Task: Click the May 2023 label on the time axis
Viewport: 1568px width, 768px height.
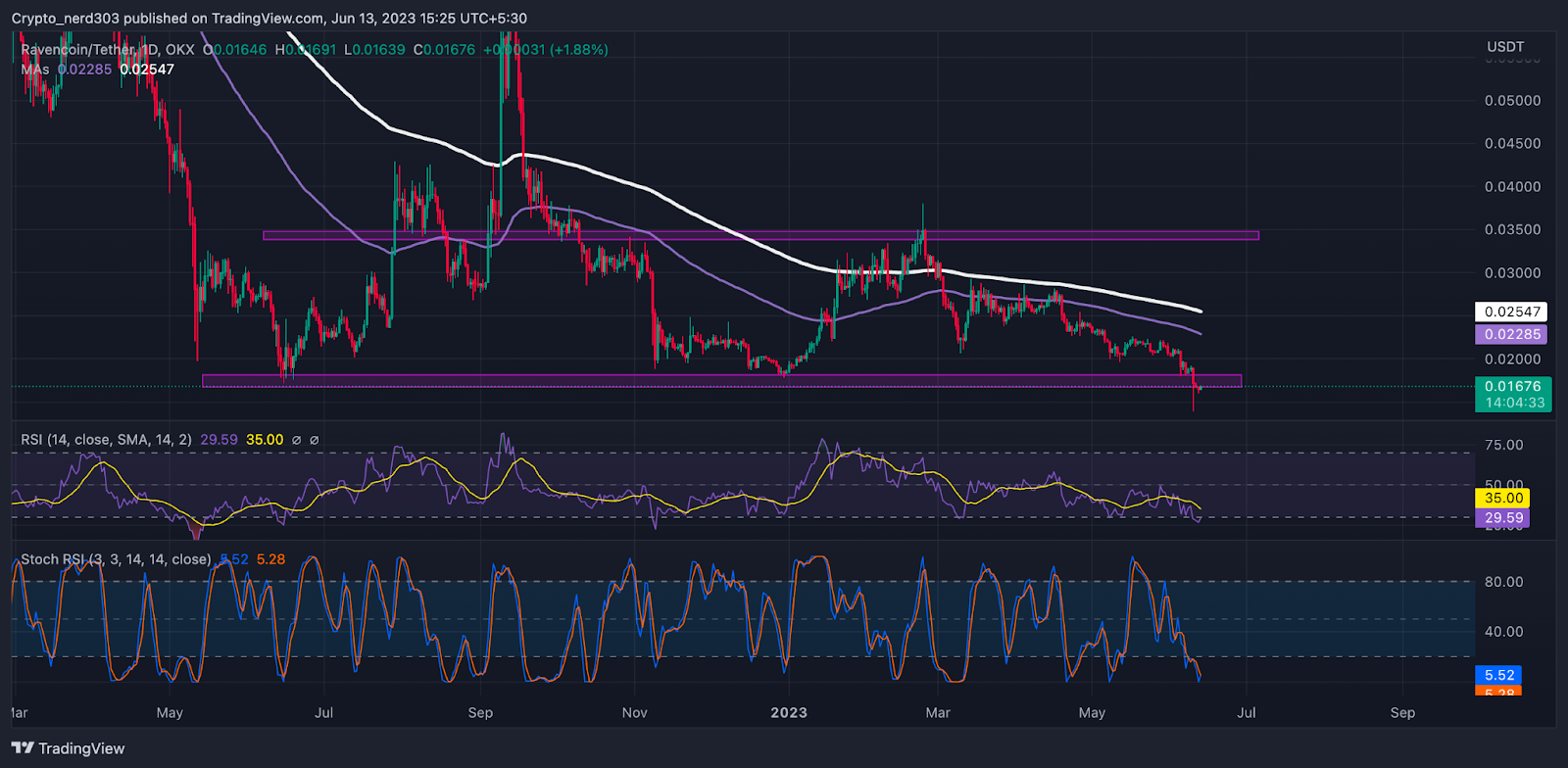Action: 1092,712
